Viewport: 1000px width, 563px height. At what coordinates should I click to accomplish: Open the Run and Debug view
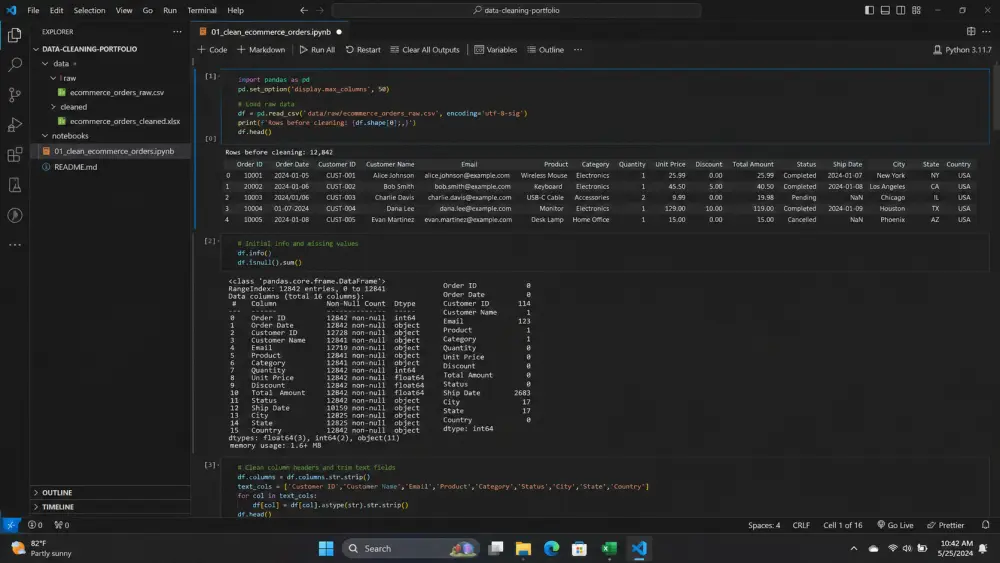(x=14, y=124)
